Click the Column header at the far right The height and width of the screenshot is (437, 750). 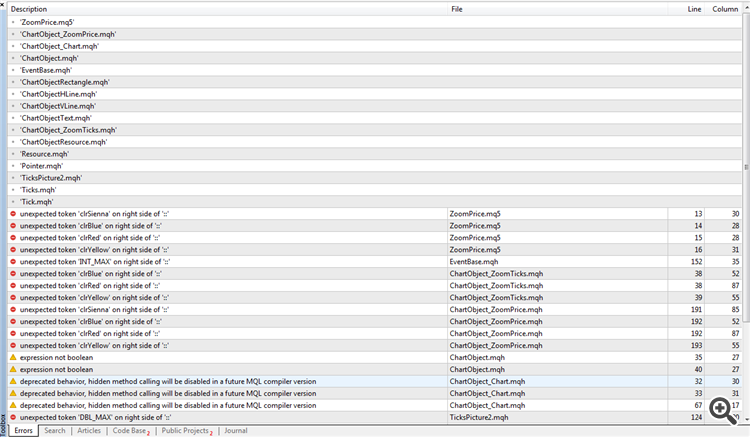pyautogui.click(x=724, y=9)
